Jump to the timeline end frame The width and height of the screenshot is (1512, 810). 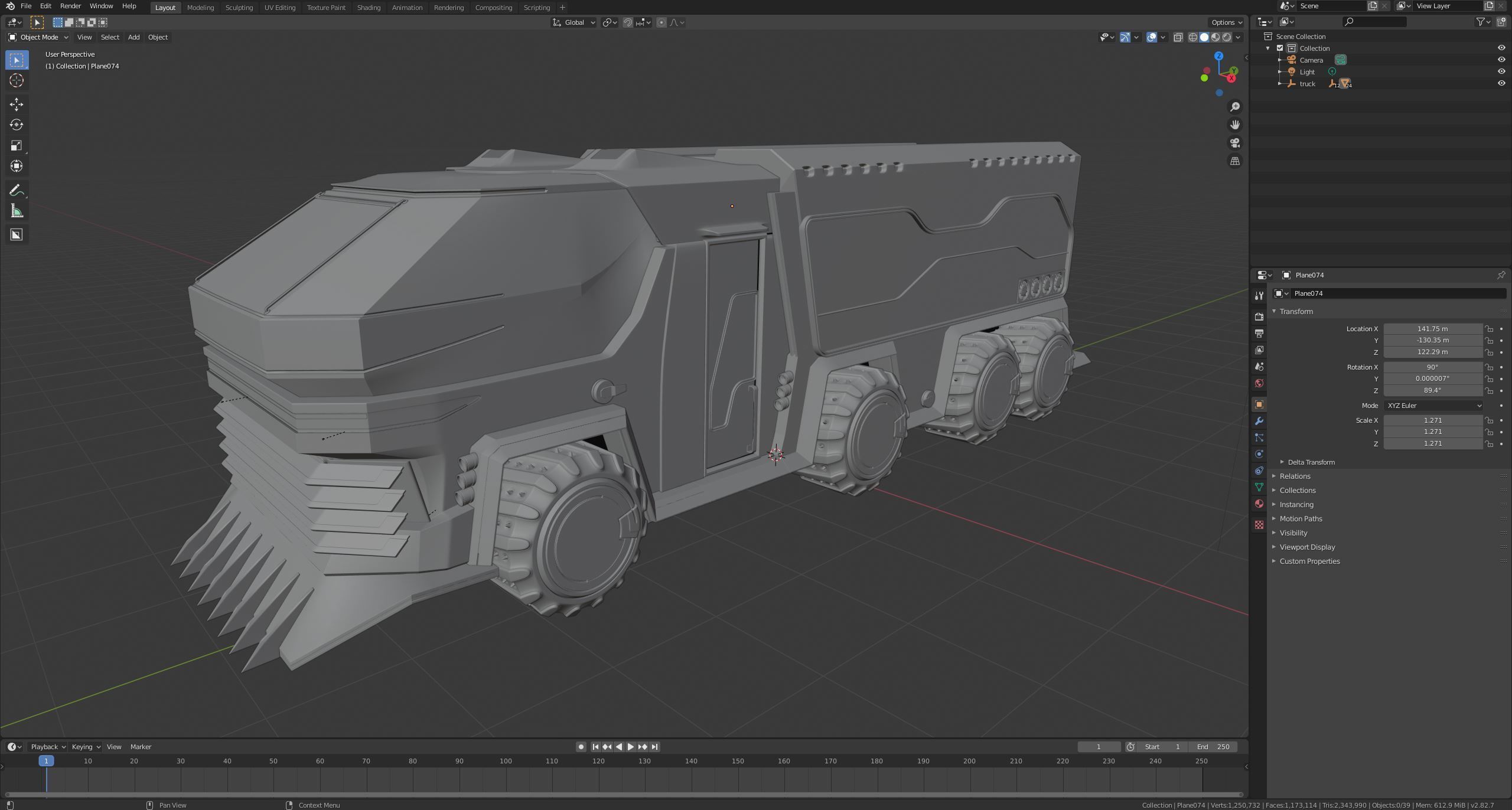[654, 747]
